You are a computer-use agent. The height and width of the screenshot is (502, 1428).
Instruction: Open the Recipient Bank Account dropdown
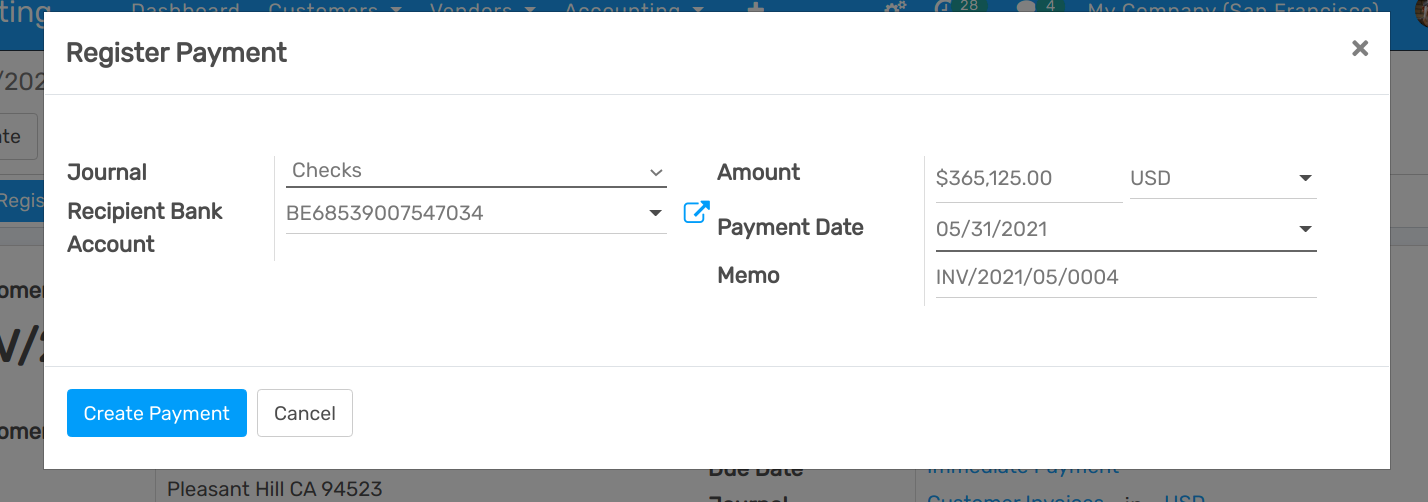point(476,213)
